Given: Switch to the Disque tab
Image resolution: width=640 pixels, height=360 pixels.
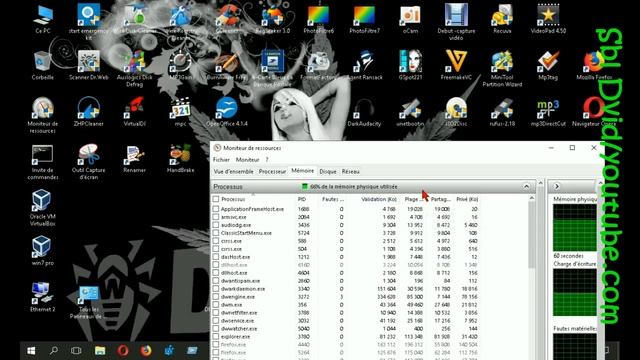Looking at the screenshot, I should pyautogui.click(x=328, y=171).
